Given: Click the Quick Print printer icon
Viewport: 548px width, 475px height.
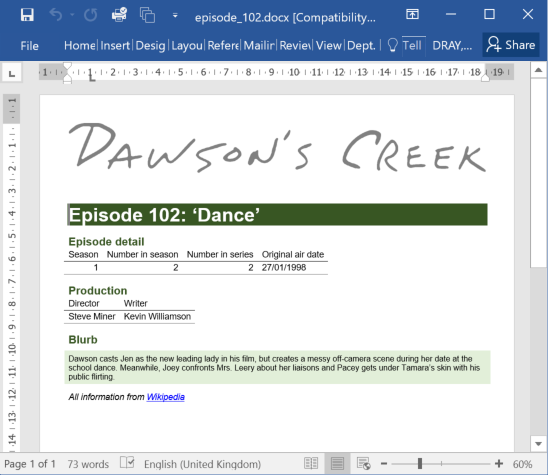Looking at the screenshot, I should (x=119, y=15).
